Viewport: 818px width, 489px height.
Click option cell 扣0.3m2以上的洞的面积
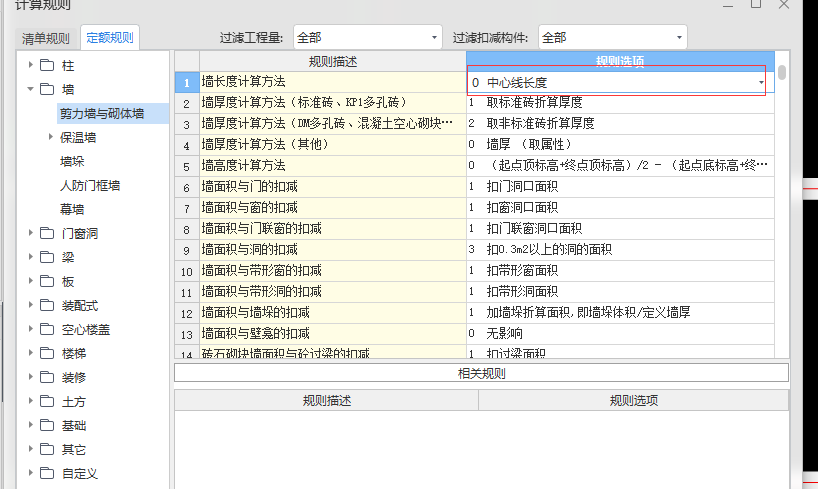(620, 249)
